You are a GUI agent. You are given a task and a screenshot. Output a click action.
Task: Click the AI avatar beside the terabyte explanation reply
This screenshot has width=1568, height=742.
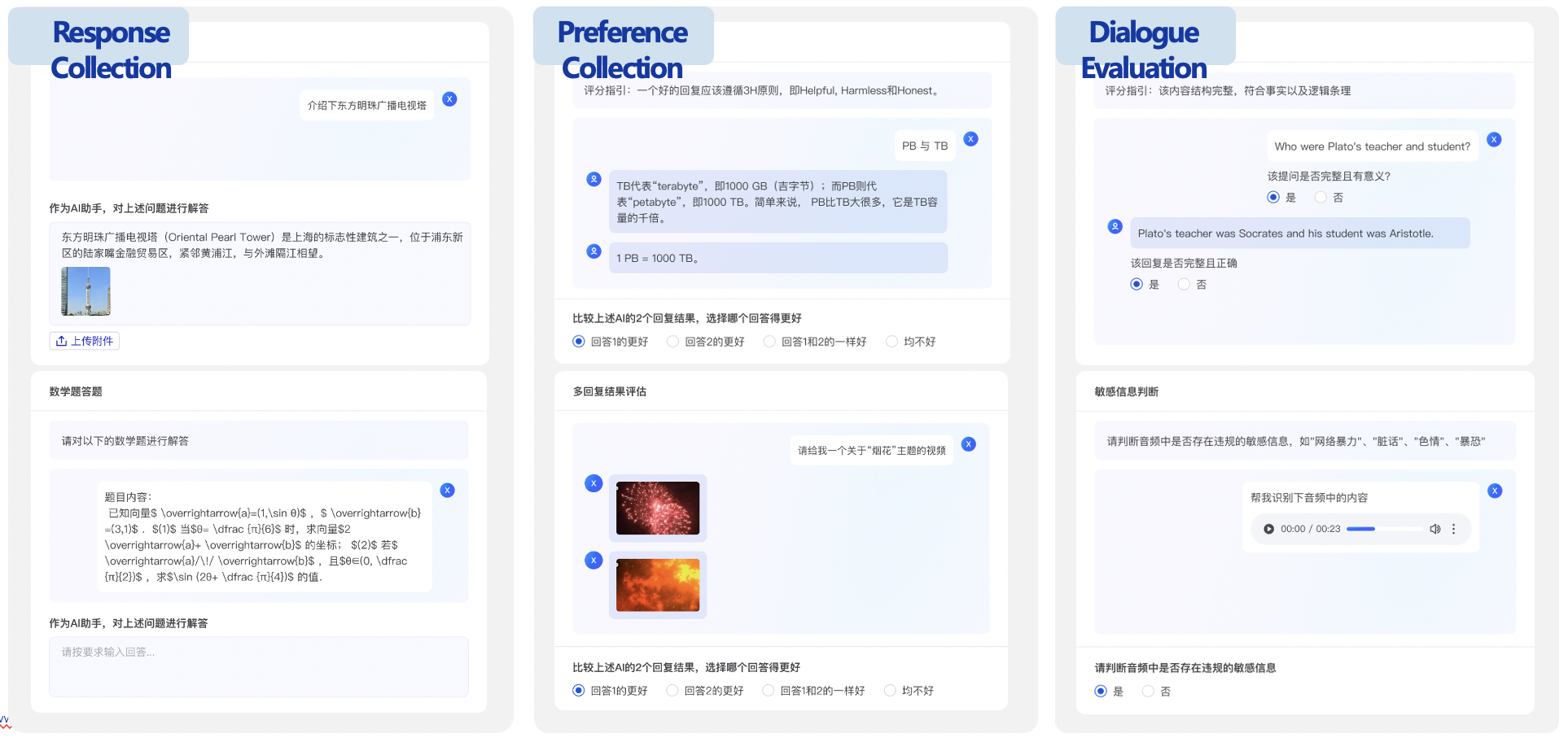(x=594, y=179)
